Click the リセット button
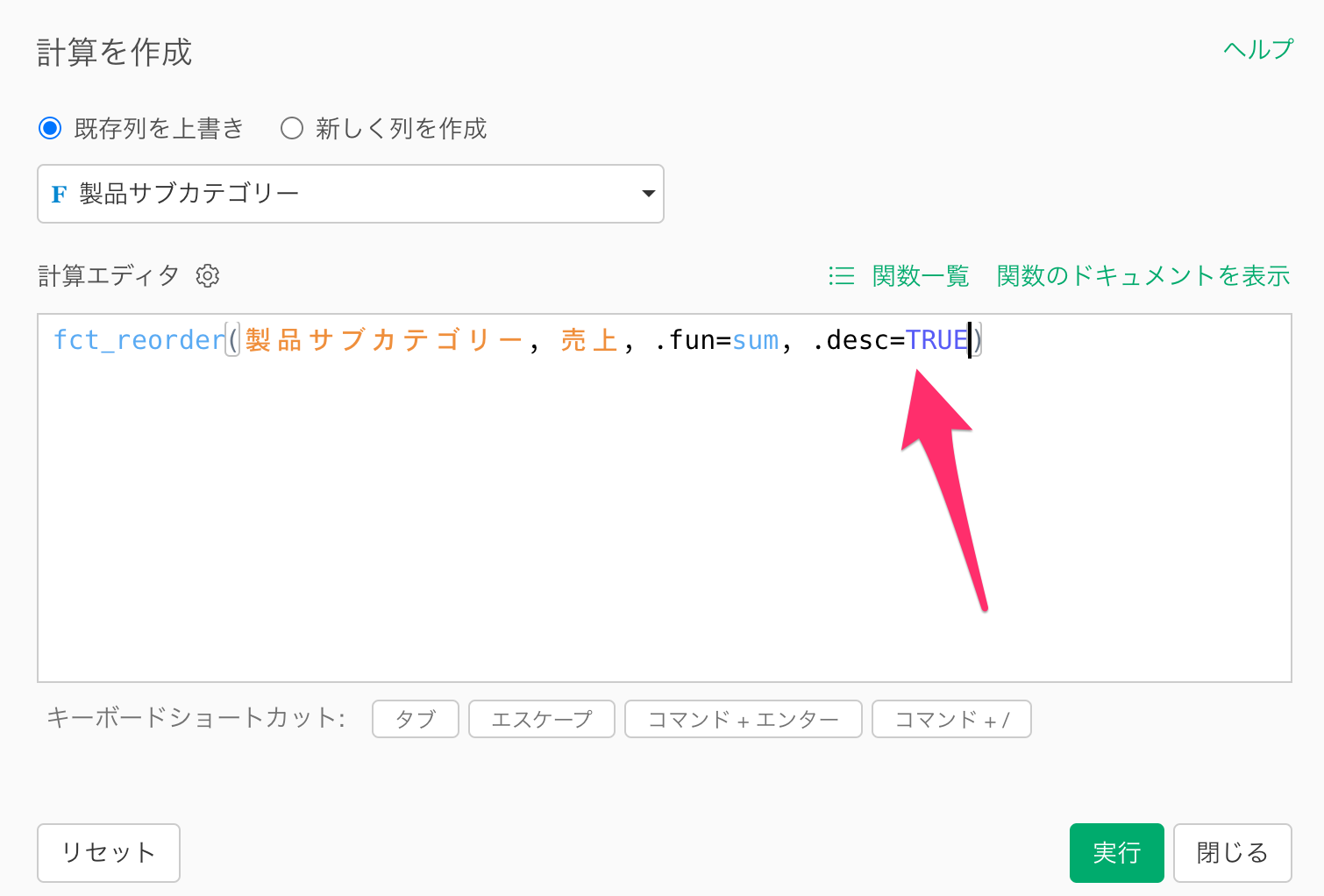 click(x=109, y=852)
